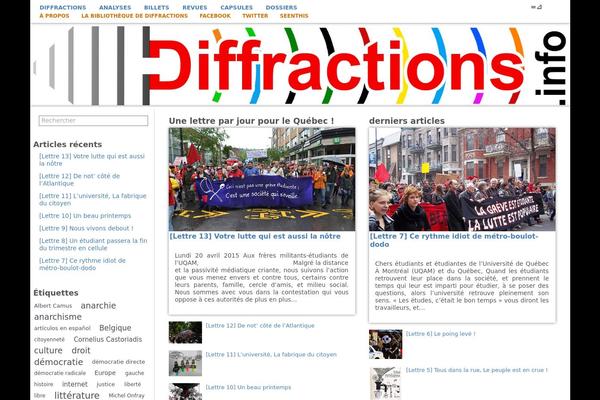Select the gauche tag
Image resolution: width=600 pixels, height=400 pixels.
pyautogui.click(x=134, y=373)
